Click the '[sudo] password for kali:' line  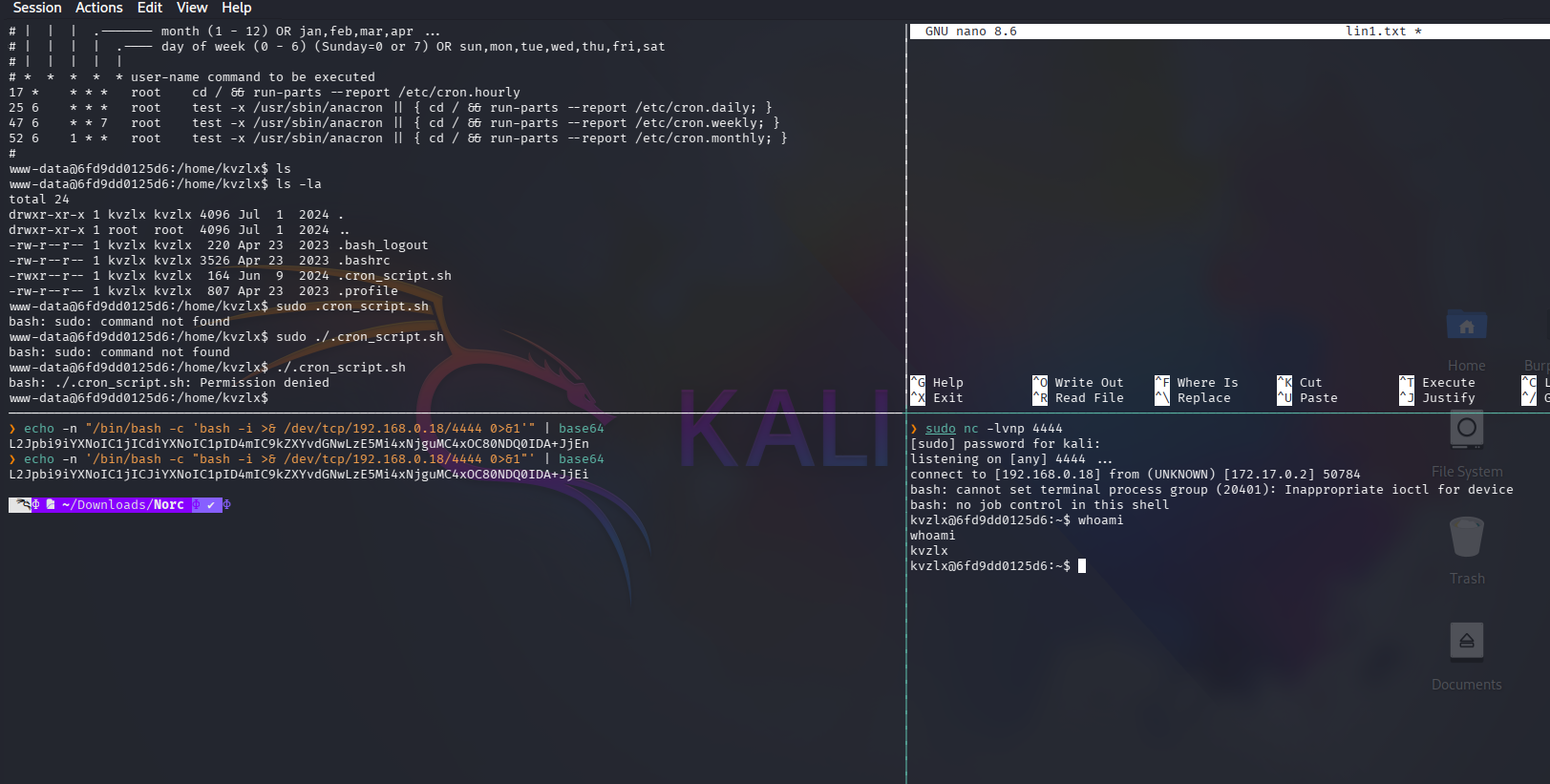click(x=1006, y=444)
